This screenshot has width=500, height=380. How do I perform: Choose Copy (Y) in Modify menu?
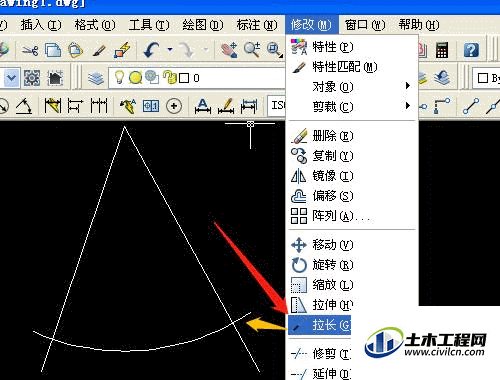pyautogui.click(x=352, y=156)
